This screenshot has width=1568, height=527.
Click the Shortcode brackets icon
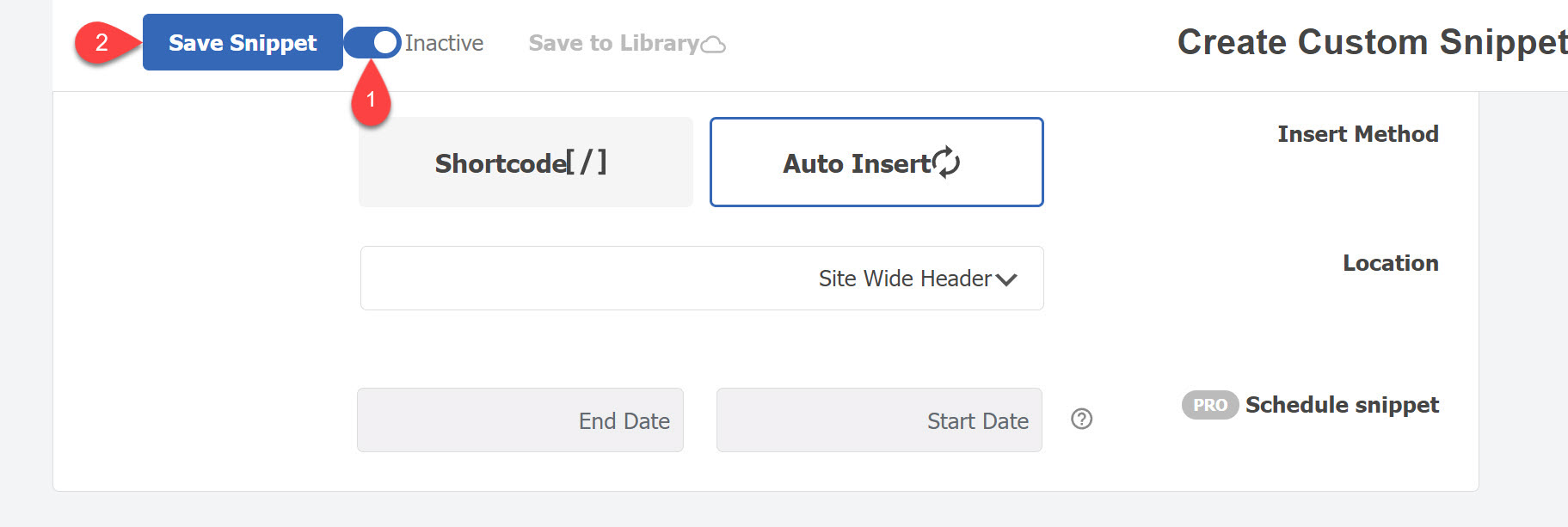(587, 162)
